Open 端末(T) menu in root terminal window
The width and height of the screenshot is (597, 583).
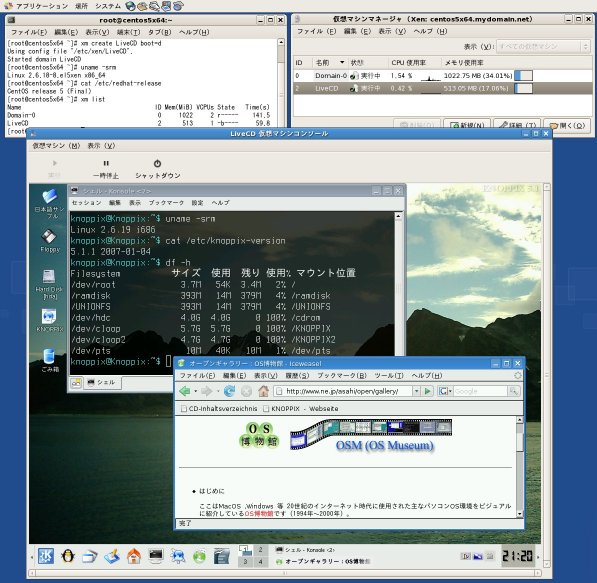coord(128,32)
